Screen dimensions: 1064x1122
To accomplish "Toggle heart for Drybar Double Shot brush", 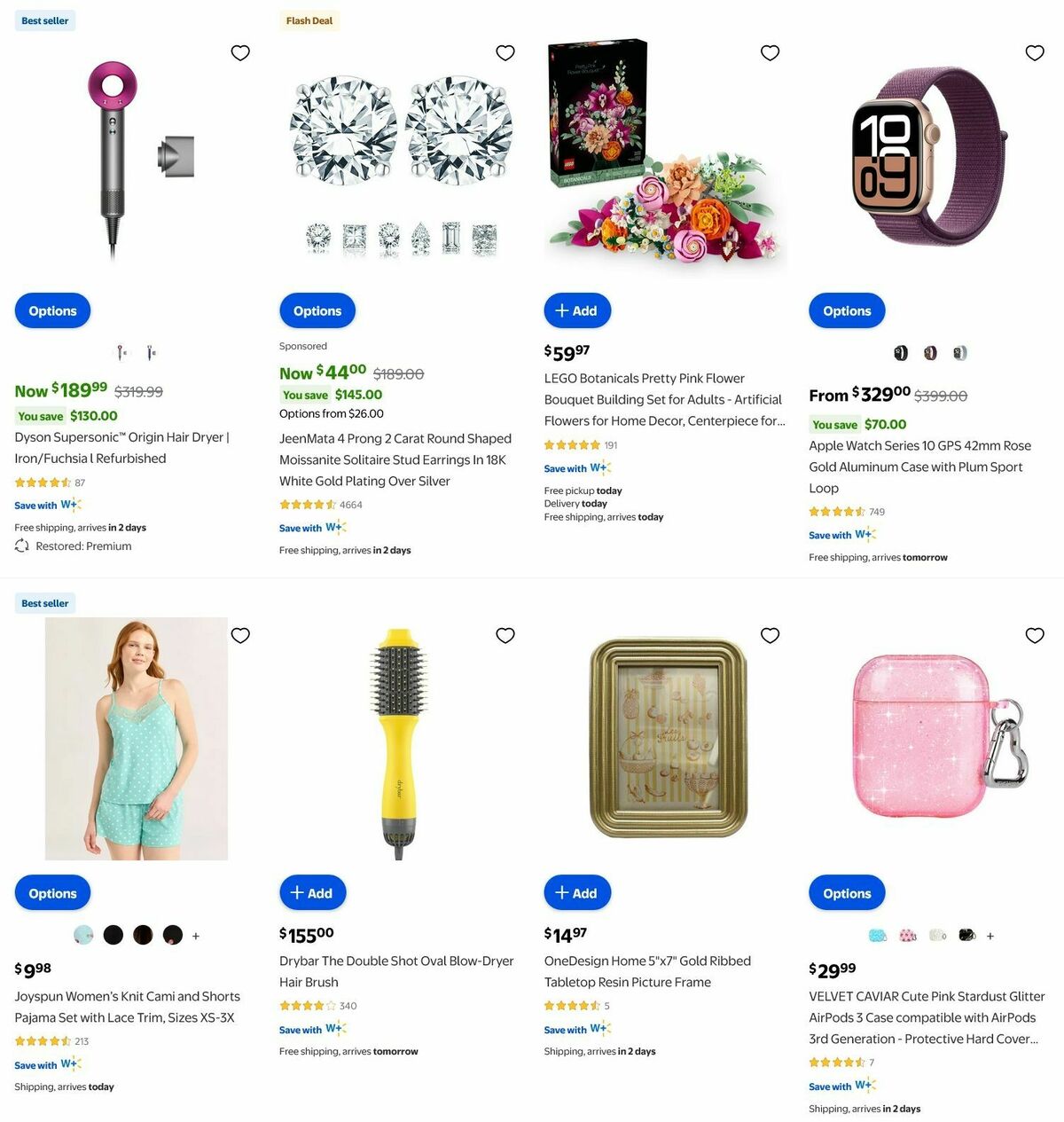I will (505, 635).
